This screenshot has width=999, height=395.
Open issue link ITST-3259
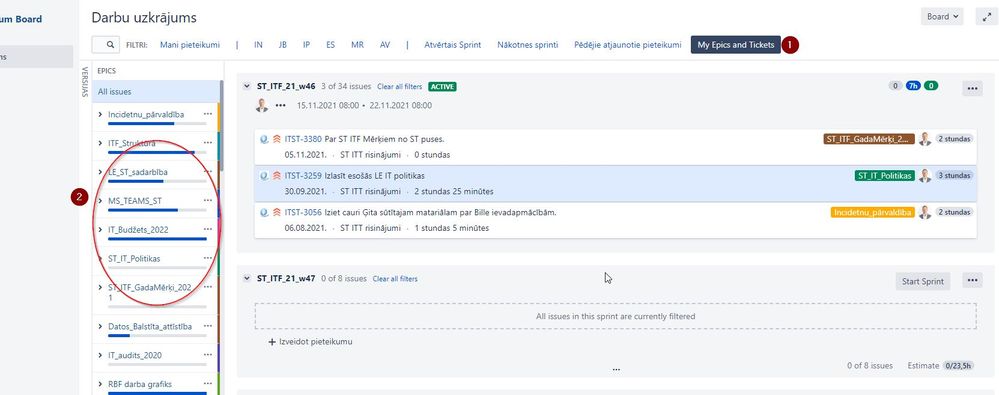303,176
